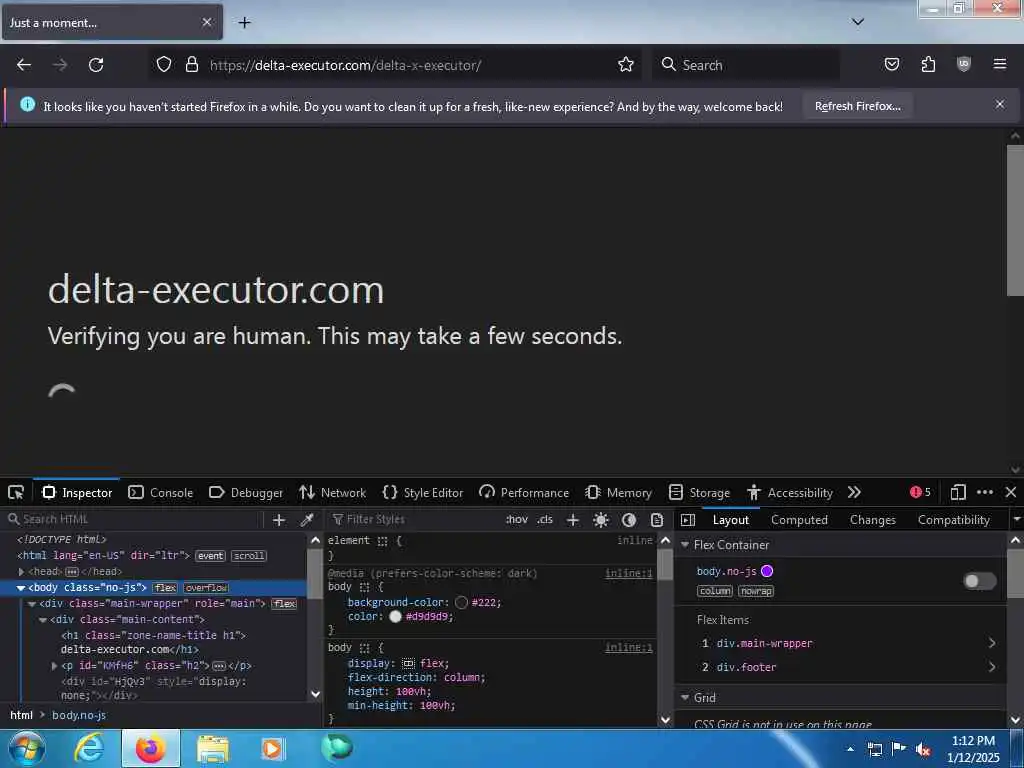Screen dimensions: 1024x768
Task: Open the Performance tab
Action: click(x=524, y=492)
